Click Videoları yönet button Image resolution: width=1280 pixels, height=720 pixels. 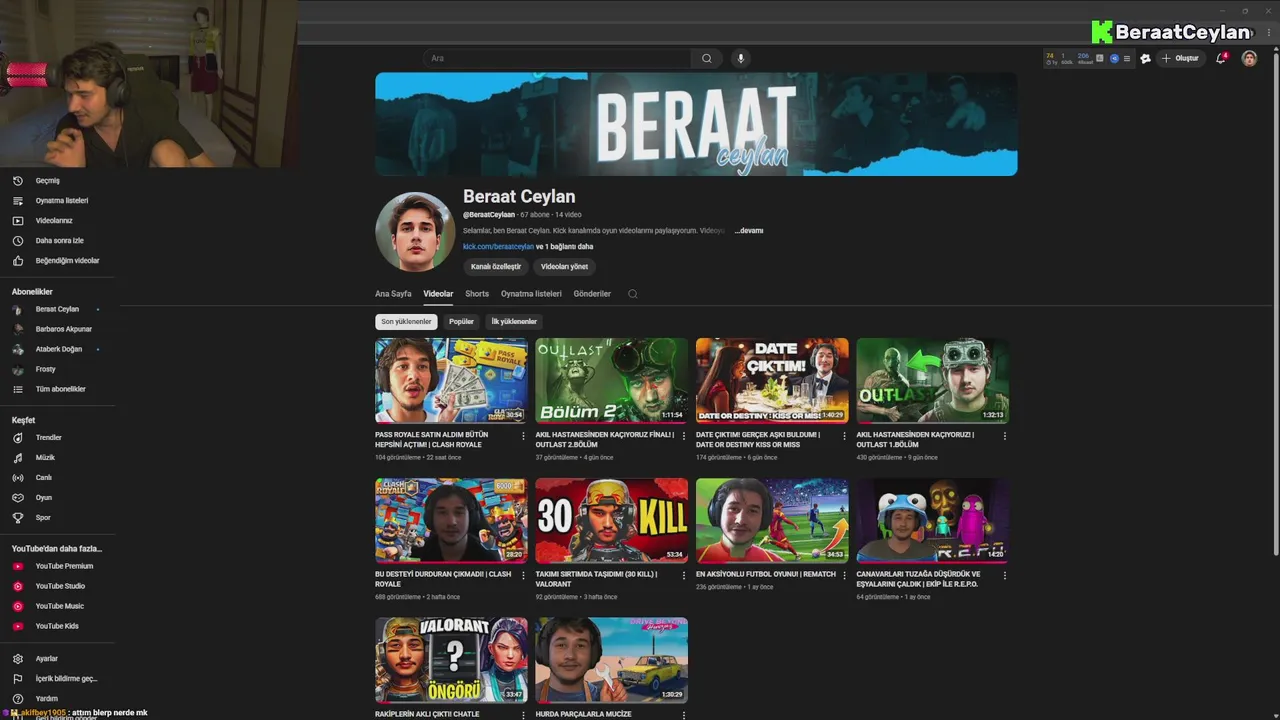564,267
